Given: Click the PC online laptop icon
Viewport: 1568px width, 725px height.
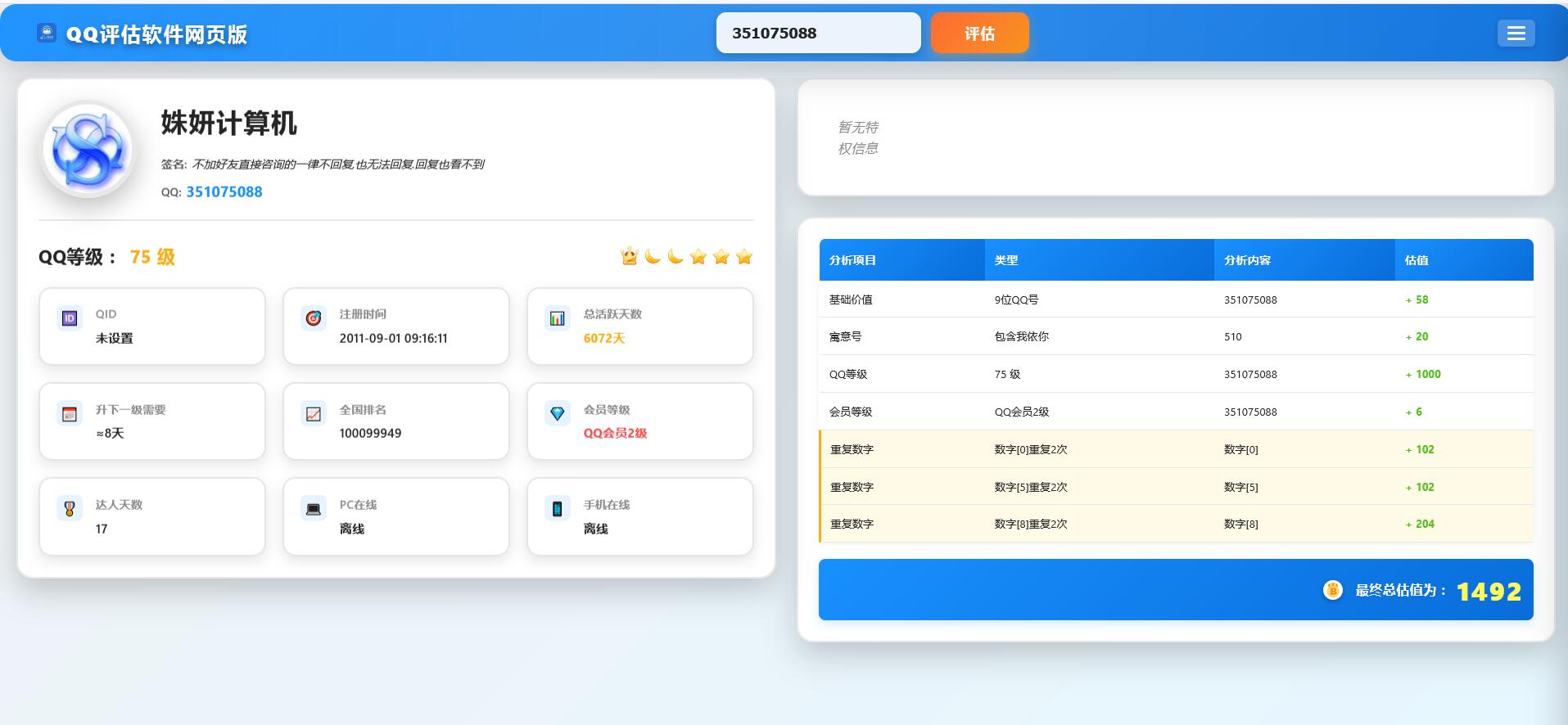Looking at the screenshot, I should (314, 509).
